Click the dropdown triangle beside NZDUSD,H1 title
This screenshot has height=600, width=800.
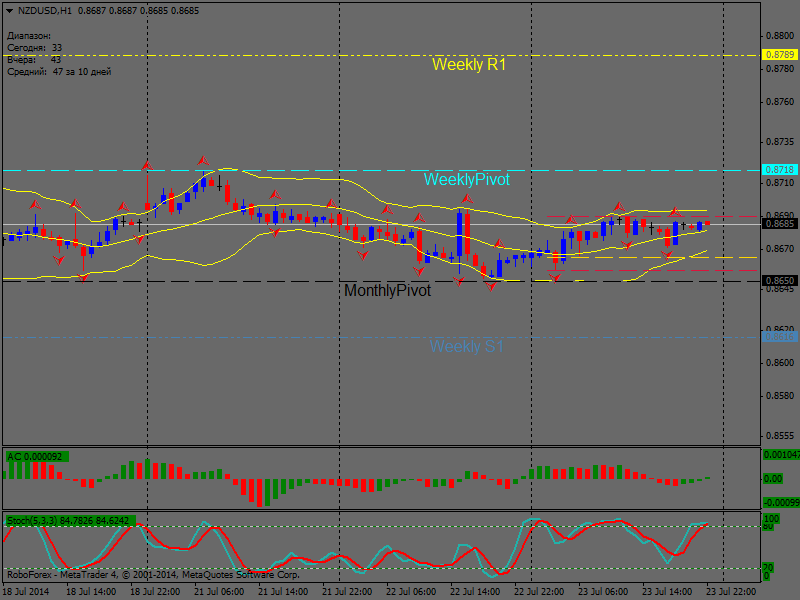[9, 10]
